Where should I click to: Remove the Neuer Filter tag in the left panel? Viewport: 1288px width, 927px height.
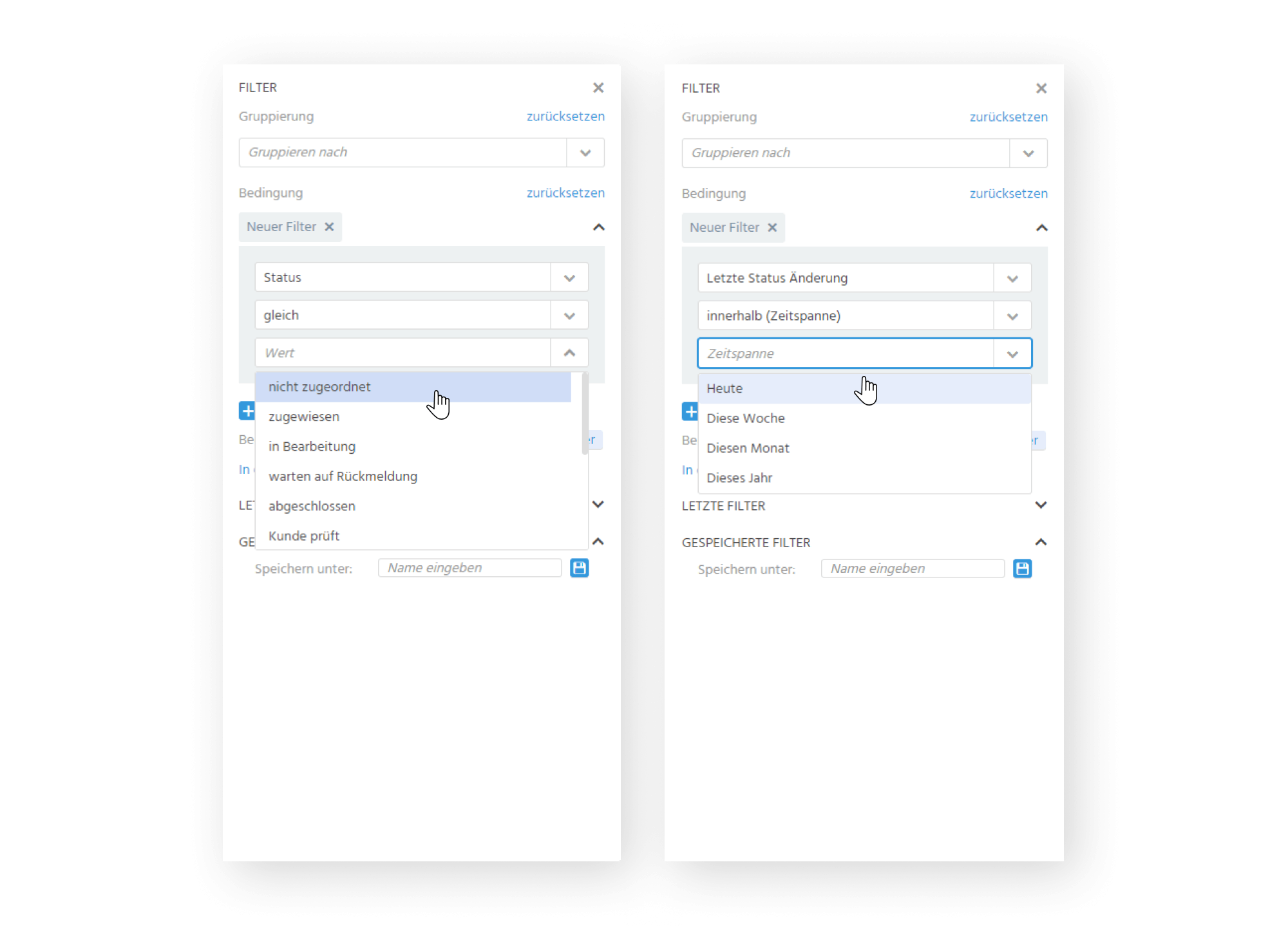point(329,227)
